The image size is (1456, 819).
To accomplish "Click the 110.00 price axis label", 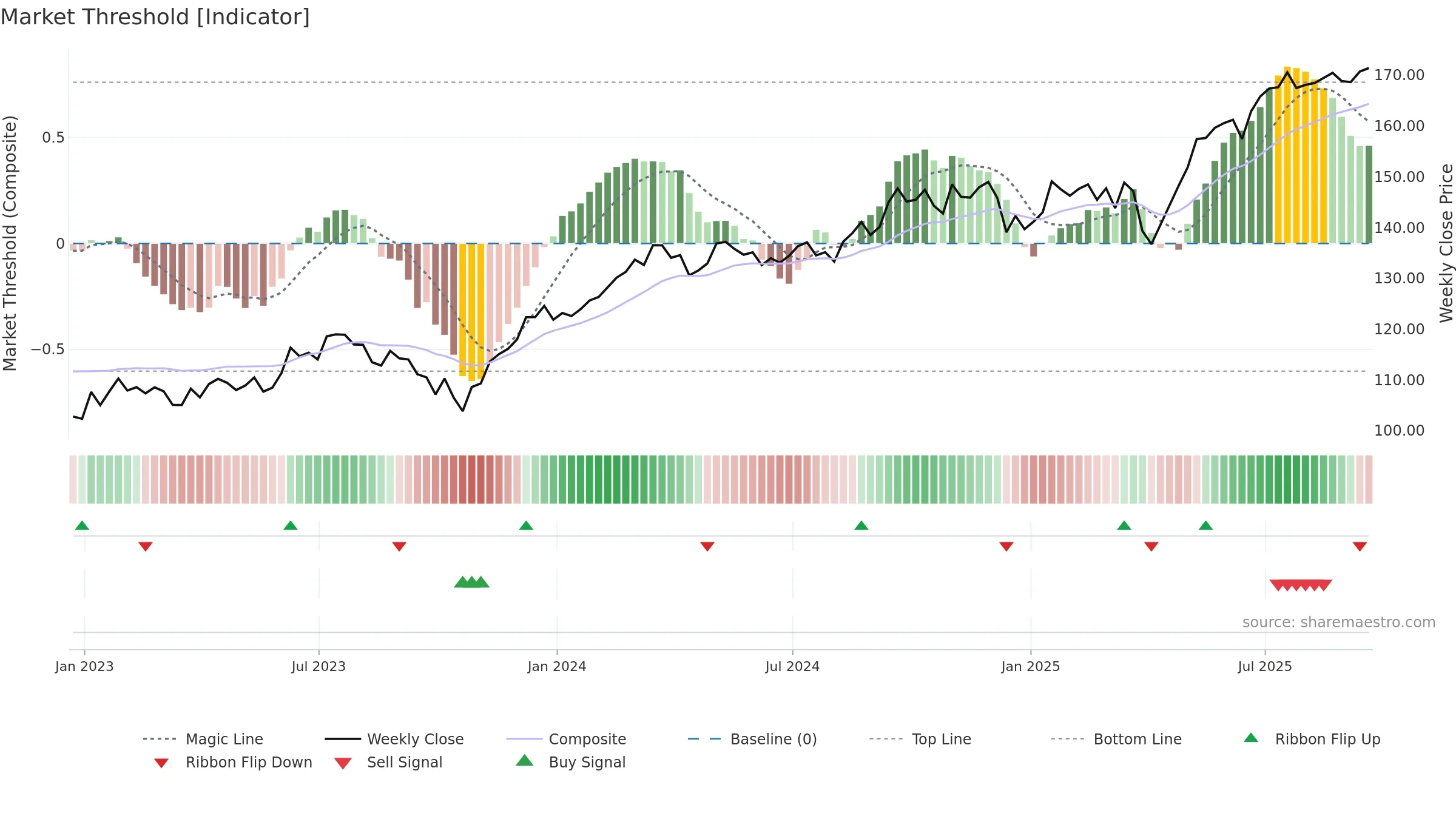I will click(x=1400, y=380).
